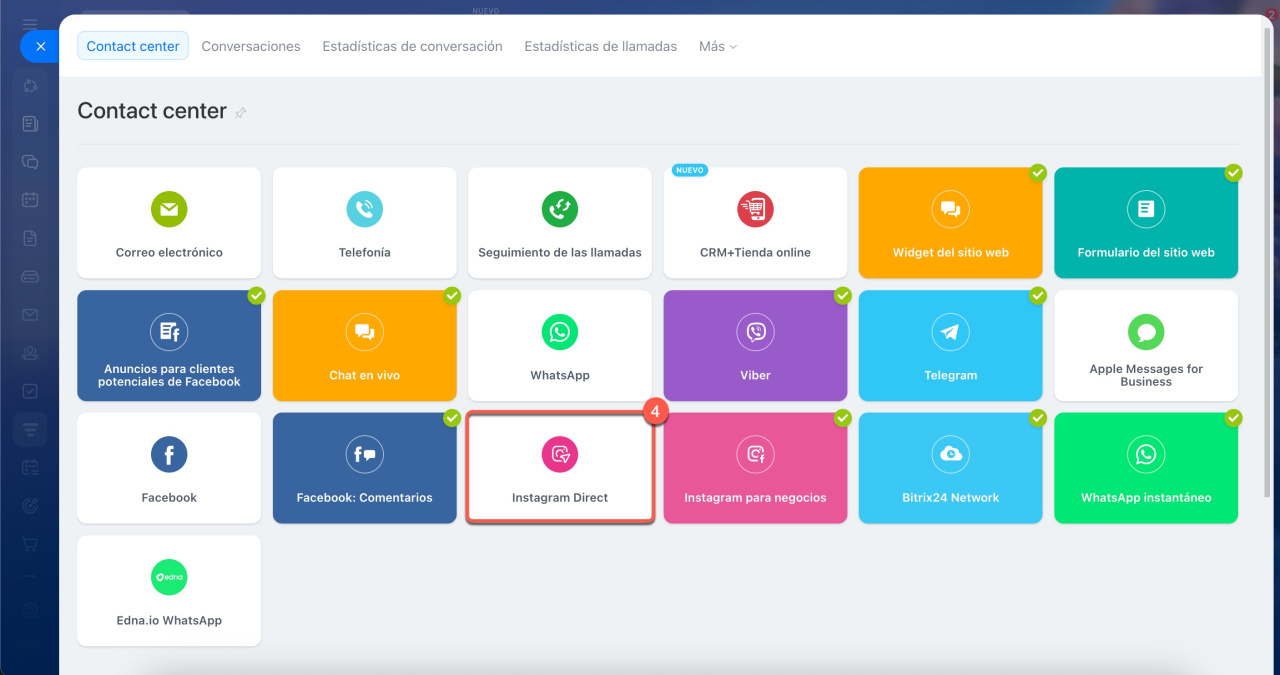Open the Estadísticas de llamadas tab
Screen dimensions: 1280x675
pos(600,46)
